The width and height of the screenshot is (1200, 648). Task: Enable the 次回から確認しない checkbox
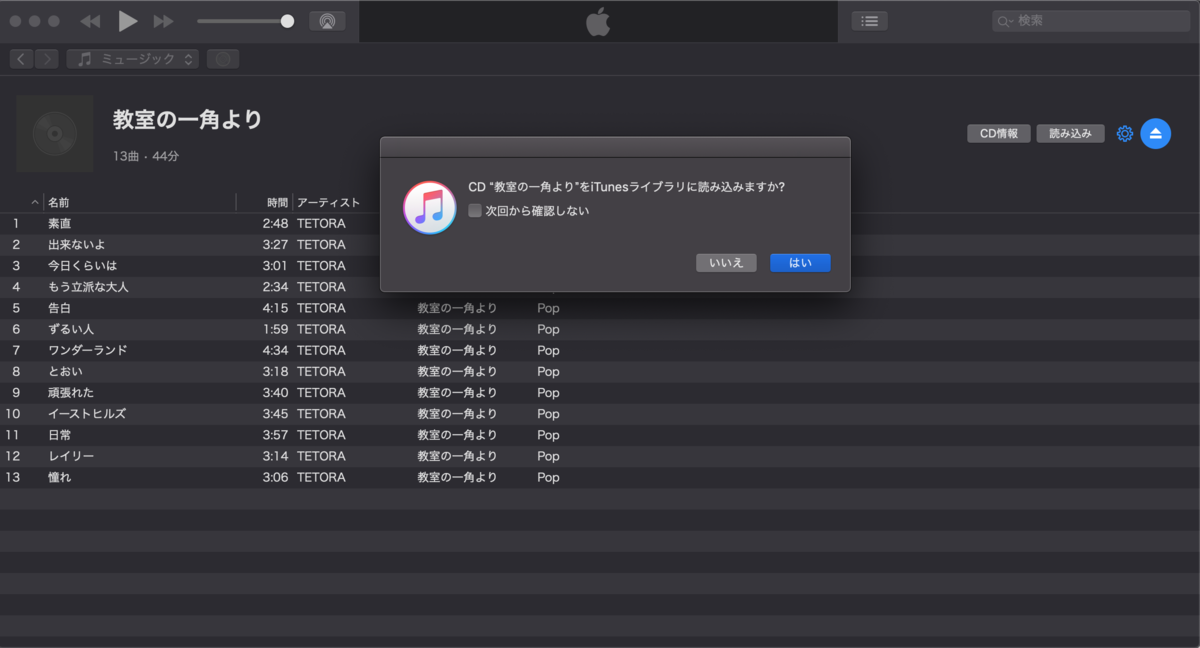tap(475, 210)
